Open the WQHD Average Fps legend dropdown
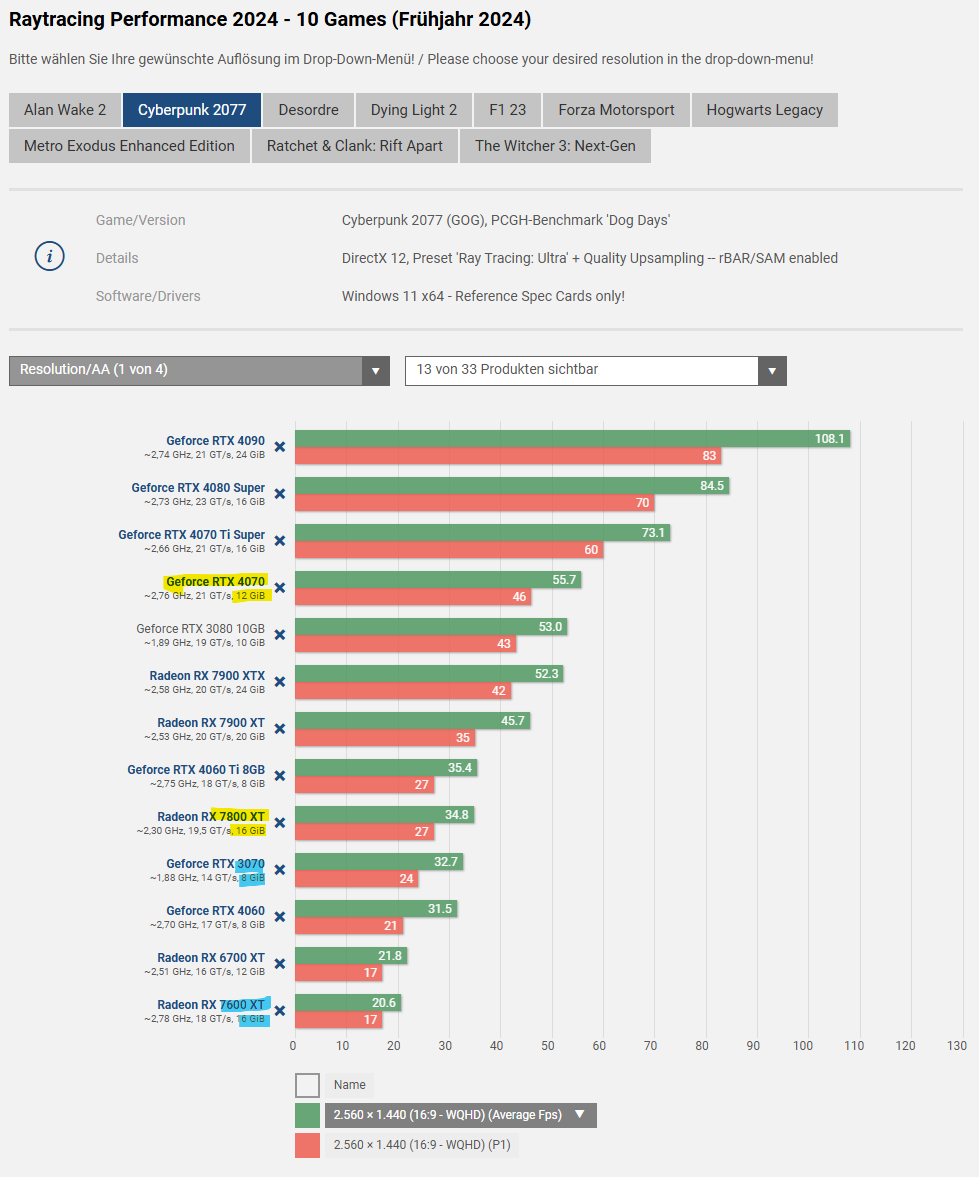 (x=460, y=1115)
